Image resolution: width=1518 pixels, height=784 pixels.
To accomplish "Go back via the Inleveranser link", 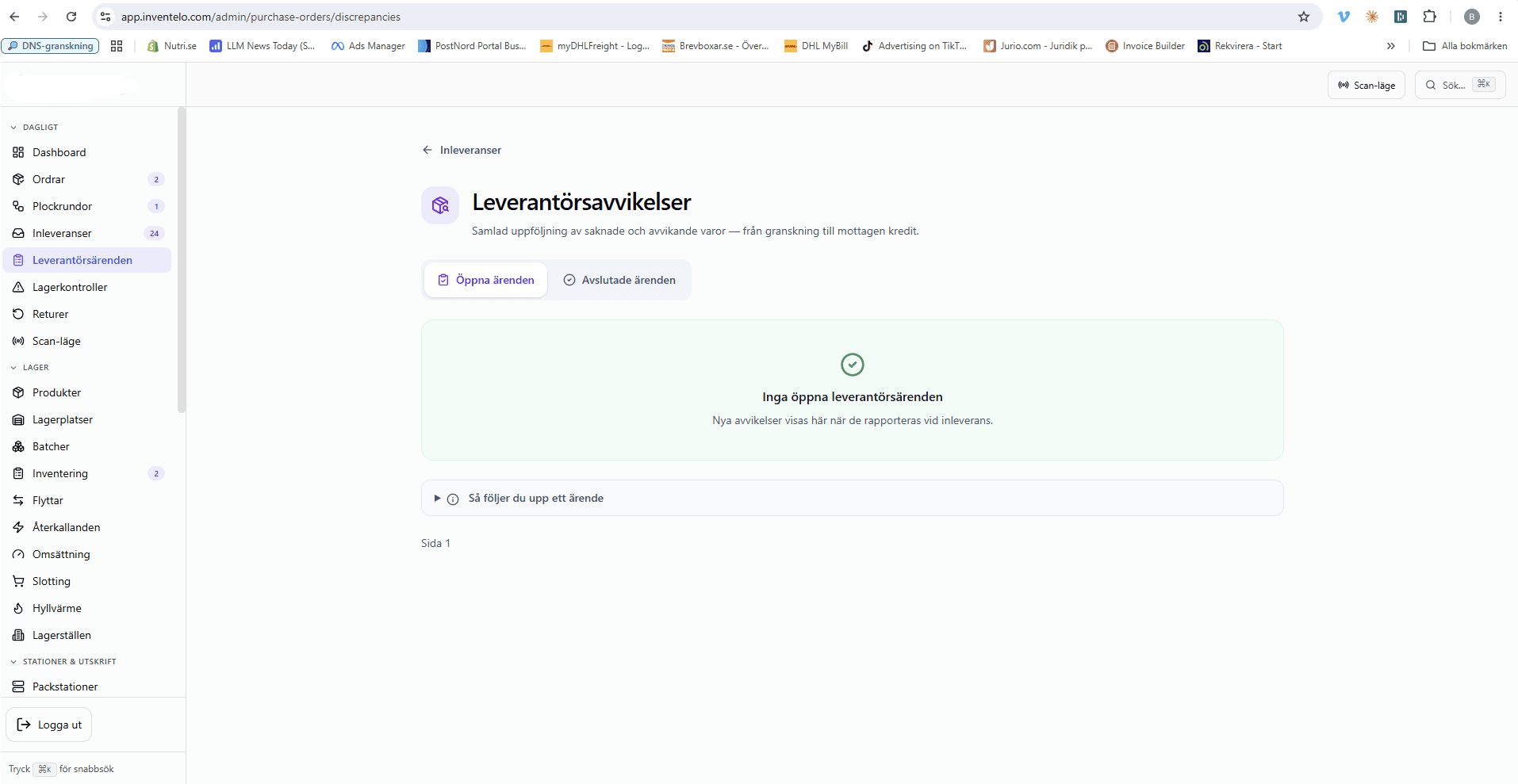I will tap(462, 150).
